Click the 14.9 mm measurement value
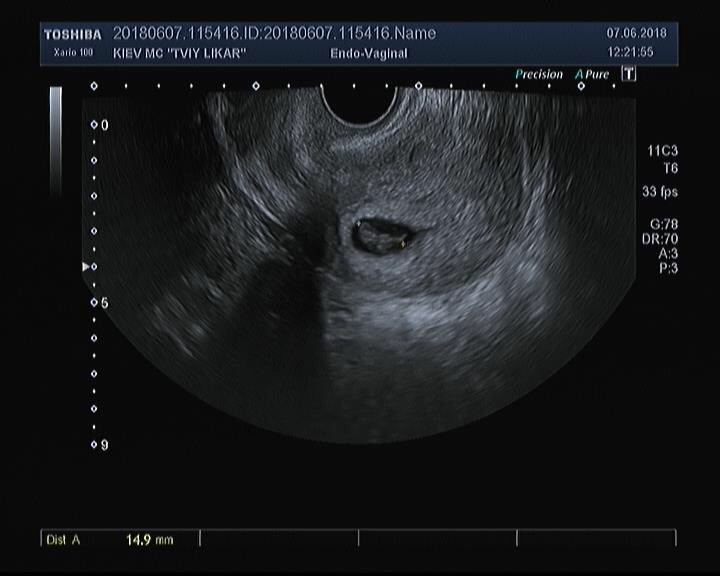 pyautogui.click(x=149, y=540)
